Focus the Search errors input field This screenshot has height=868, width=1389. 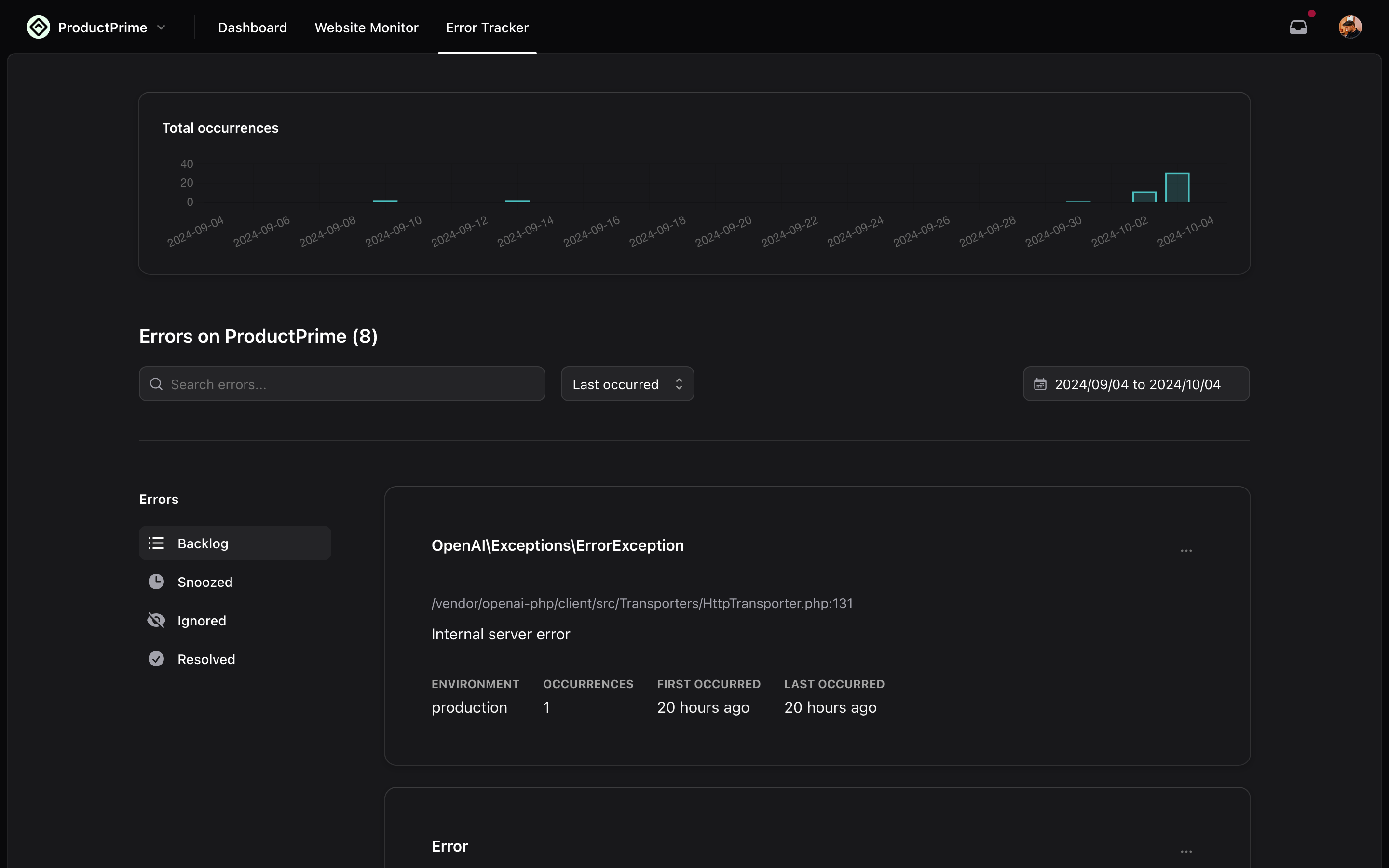(341, 384)
